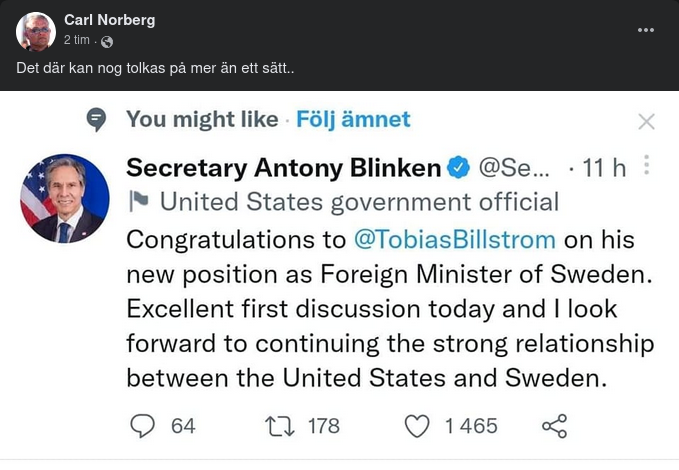Open the Facebook post options three-dot menu
This screenshot has height=470, width=679.
[x=646, y=30]
